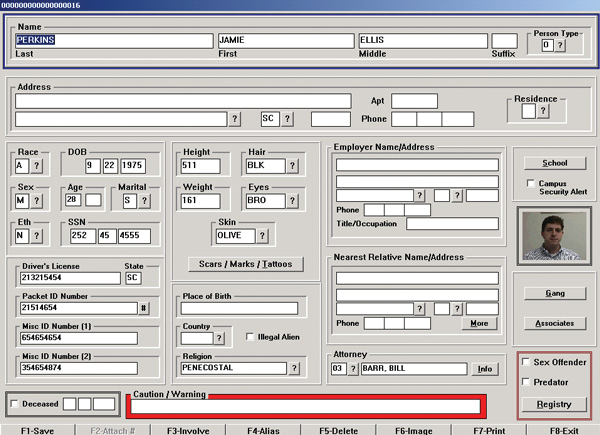The image size is (600, 435).
Task: Click the person's photo thumbnail
Action: pyautogui.click(x=554, y=236)
